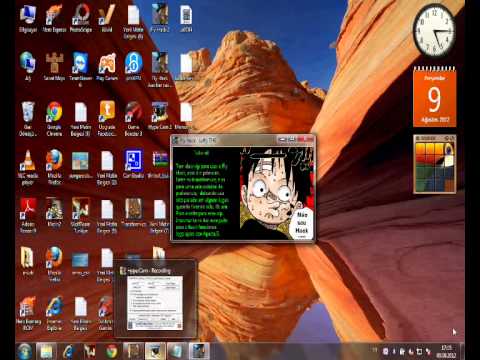Launch the VLC media player shortcut

coord(28,167)
